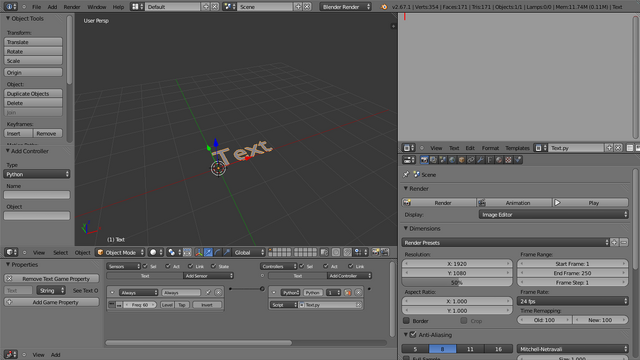Viewport: 640px width, 360px height.
Task: Open the Font data F tab
Action: [x=490, y=160]
